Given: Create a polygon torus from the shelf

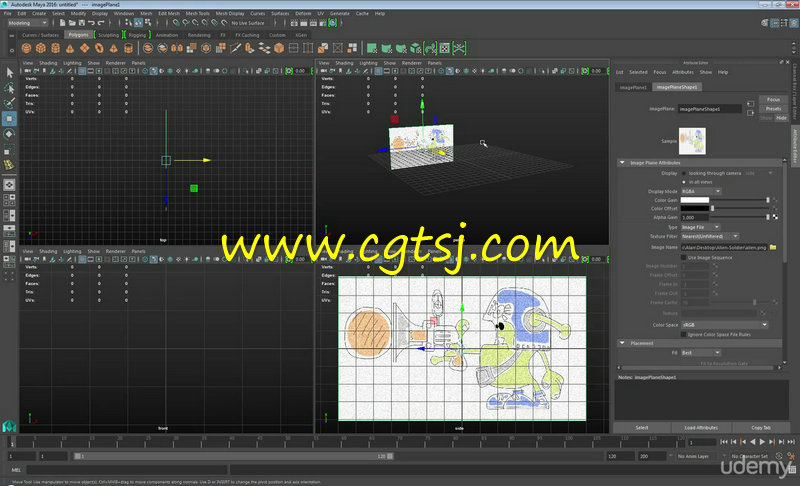Looking at the screenshot, I should coord(99,48).
